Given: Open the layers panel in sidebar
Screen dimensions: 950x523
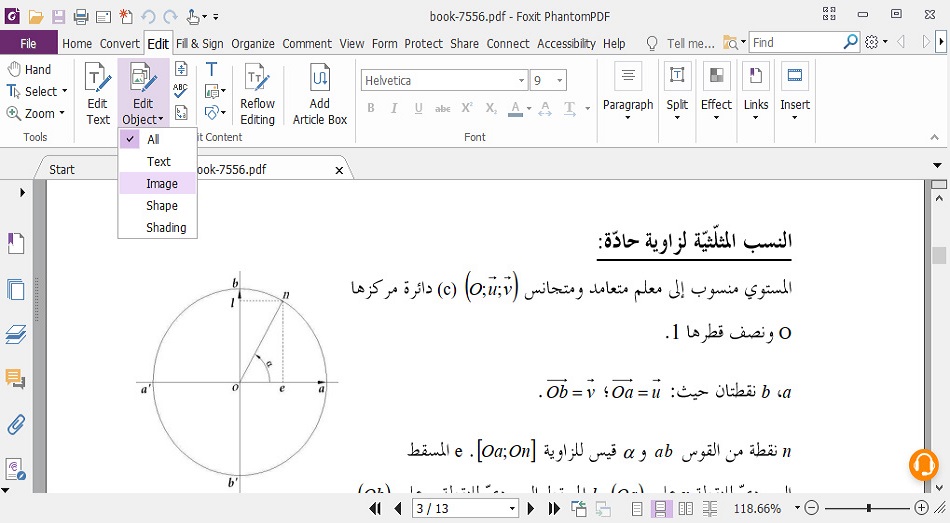Looking at the screenshot, I should (x=15, y=334).
